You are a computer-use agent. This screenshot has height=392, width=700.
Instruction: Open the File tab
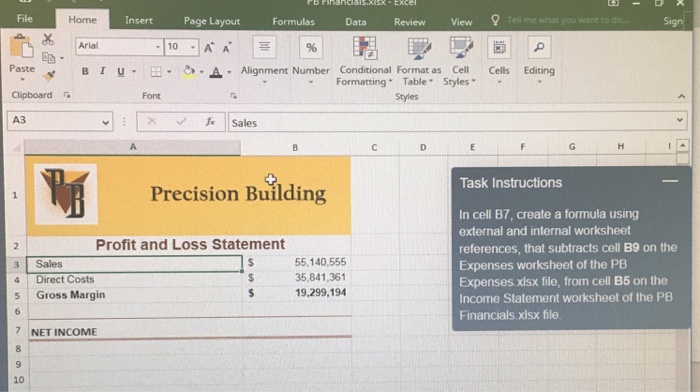tap(25, 19)
